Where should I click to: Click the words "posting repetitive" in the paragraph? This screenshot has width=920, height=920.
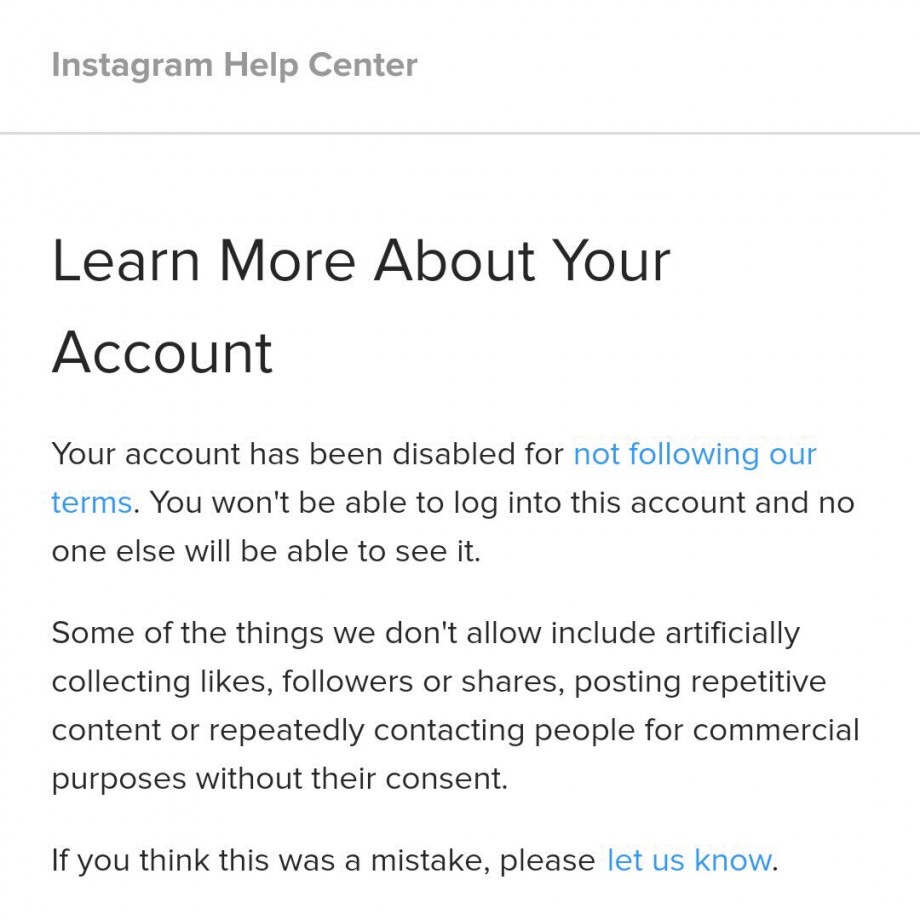coord(700,682)
